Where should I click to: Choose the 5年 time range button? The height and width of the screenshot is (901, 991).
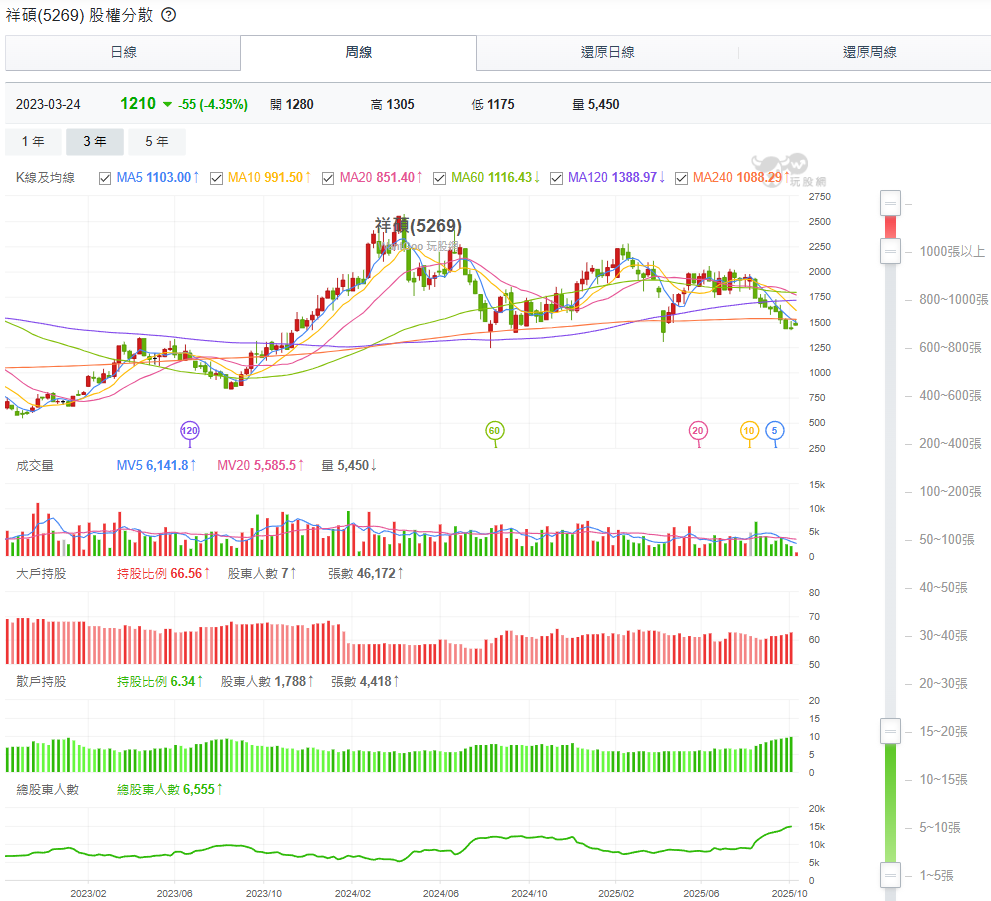click(157, 142)
